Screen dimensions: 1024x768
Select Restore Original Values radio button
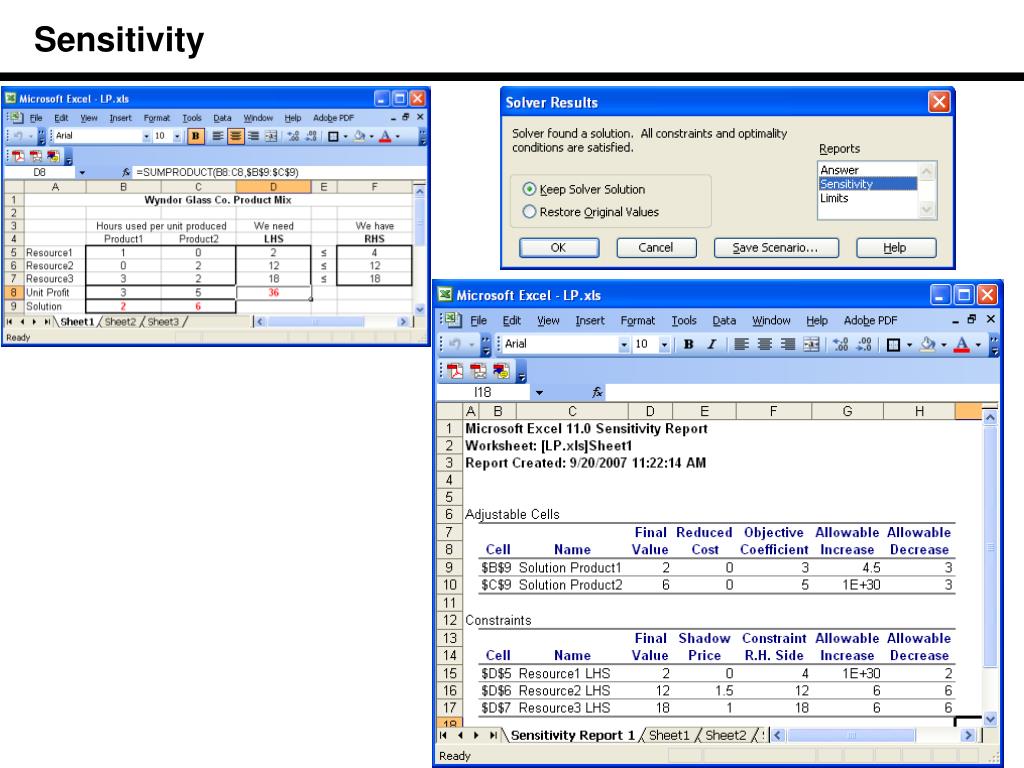point(529,212)
